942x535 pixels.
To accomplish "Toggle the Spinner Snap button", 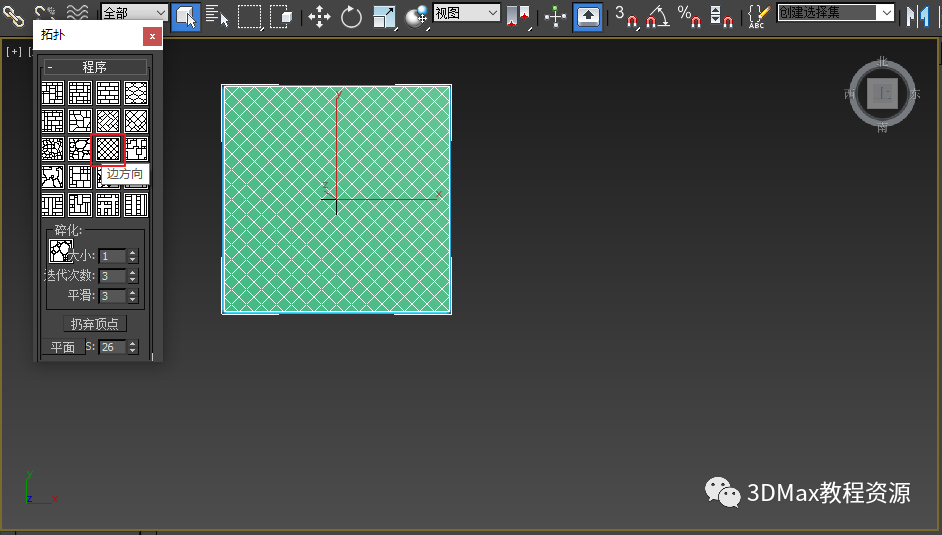I will point(721,16).
